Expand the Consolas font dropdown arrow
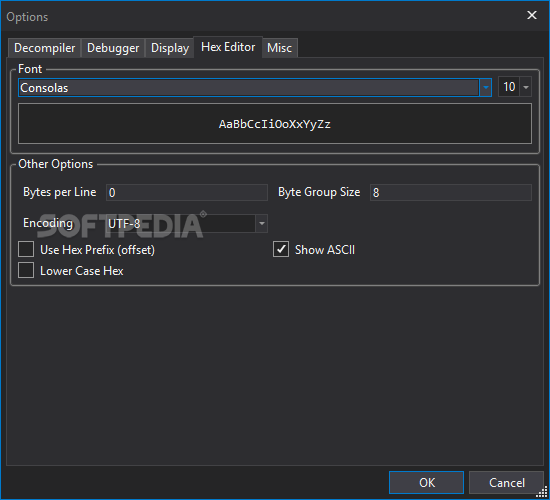Image resolution: width=550 pixels, height=500 pixels. (x=485, y=87)
